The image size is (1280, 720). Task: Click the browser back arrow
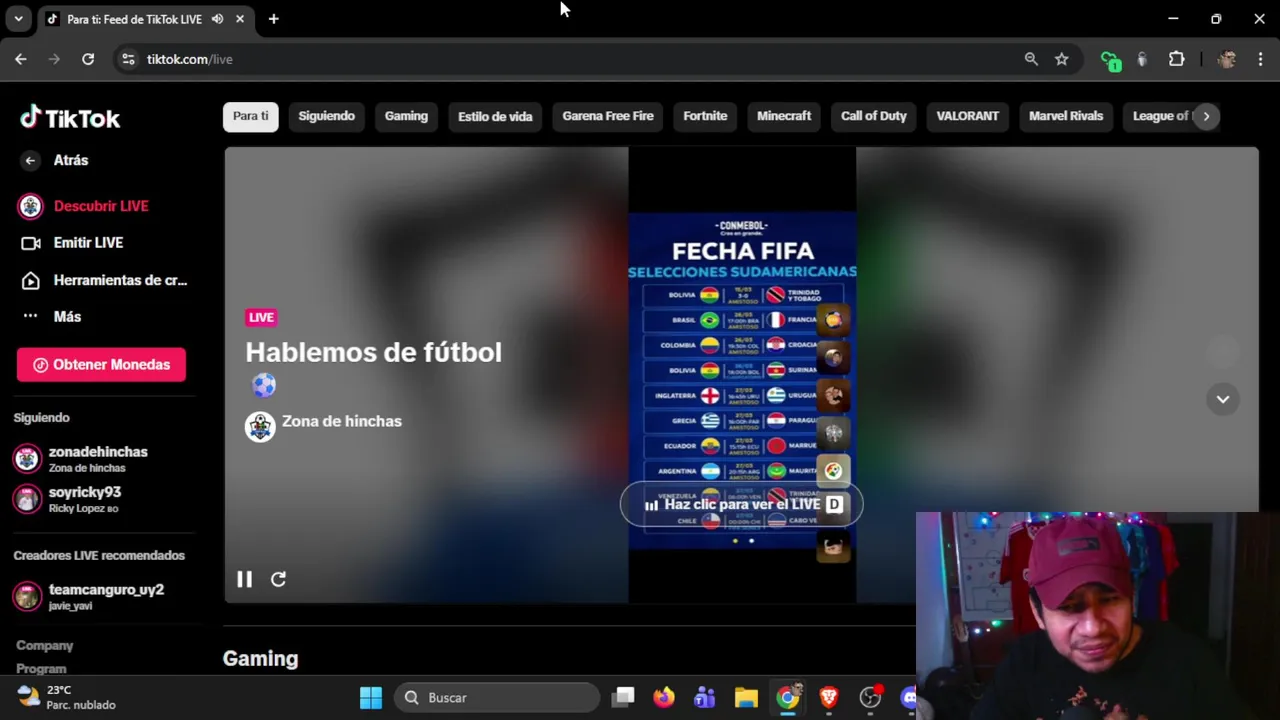click(x=21, y=59)
